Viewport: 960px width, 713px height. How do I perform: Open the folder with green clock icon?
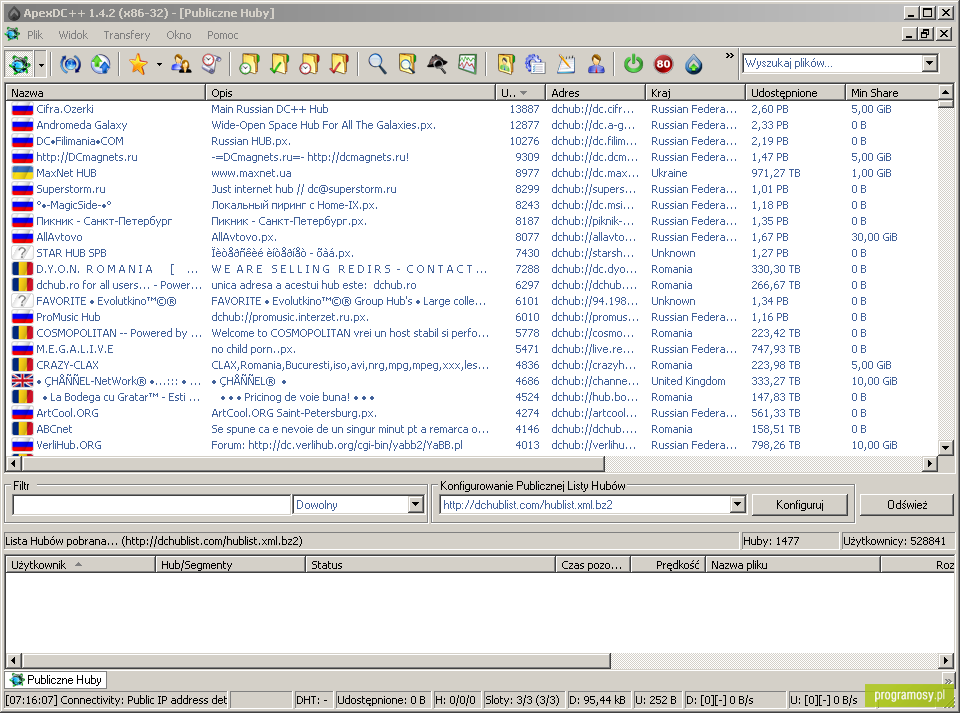pos(249,64)
